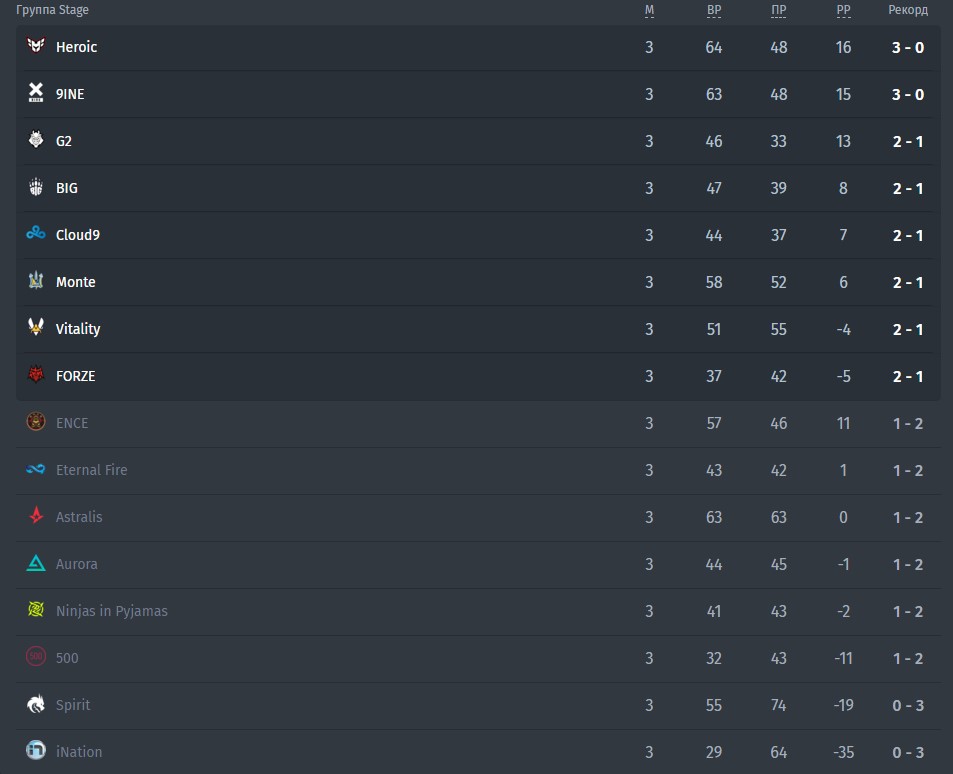Screen dimensions: 953x774
Task: Click the ВР column header
Action: coord(714,10)
